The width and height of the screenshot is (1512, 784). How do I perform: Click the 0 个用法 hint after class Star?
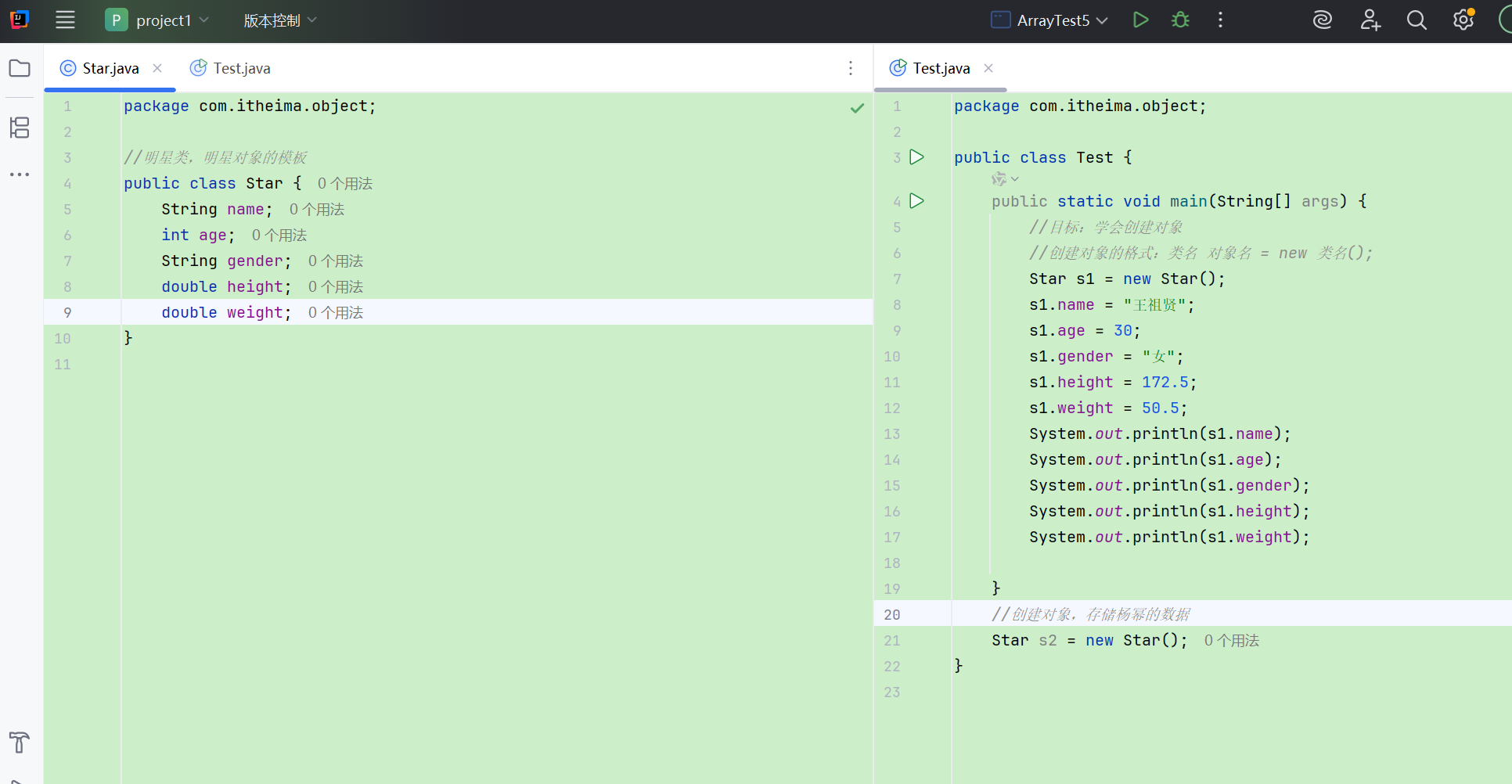(x=345, y=183)
